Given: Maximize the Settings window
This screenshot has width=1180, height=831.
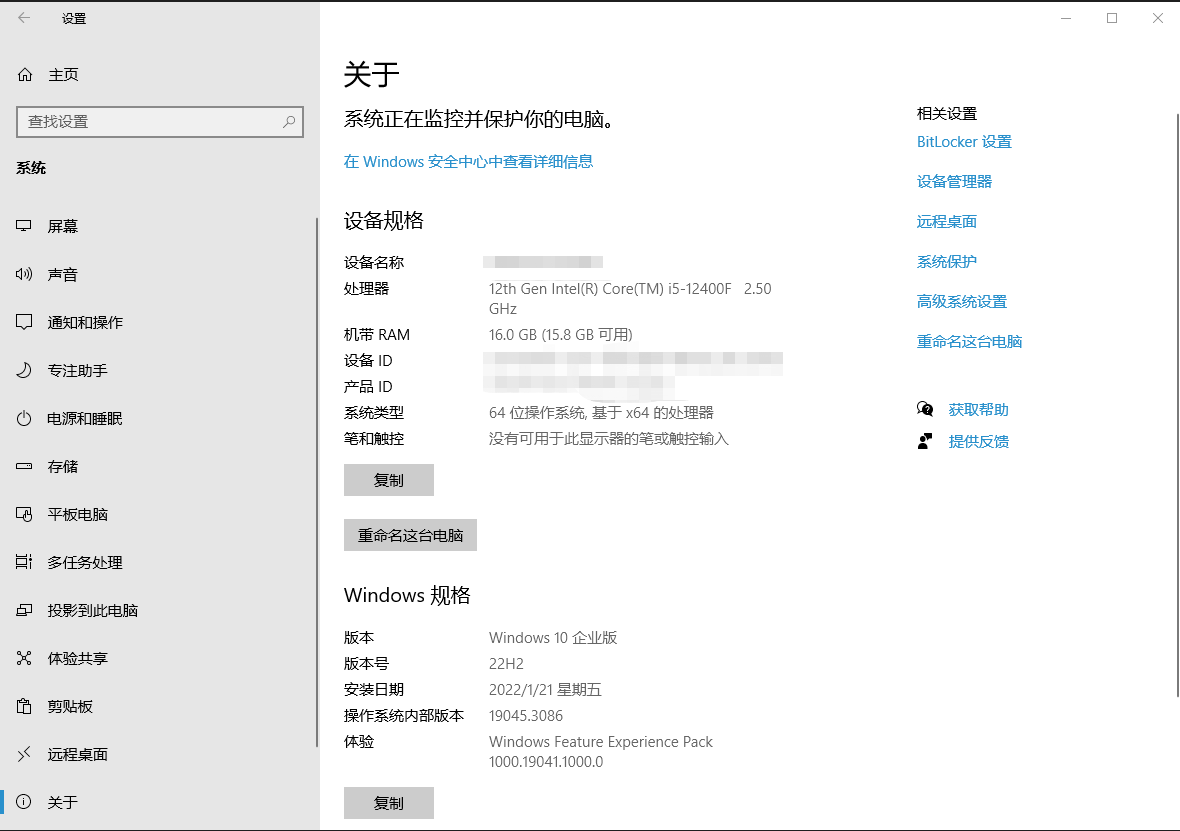Looking at the screenshot, I should [1112, 18].
